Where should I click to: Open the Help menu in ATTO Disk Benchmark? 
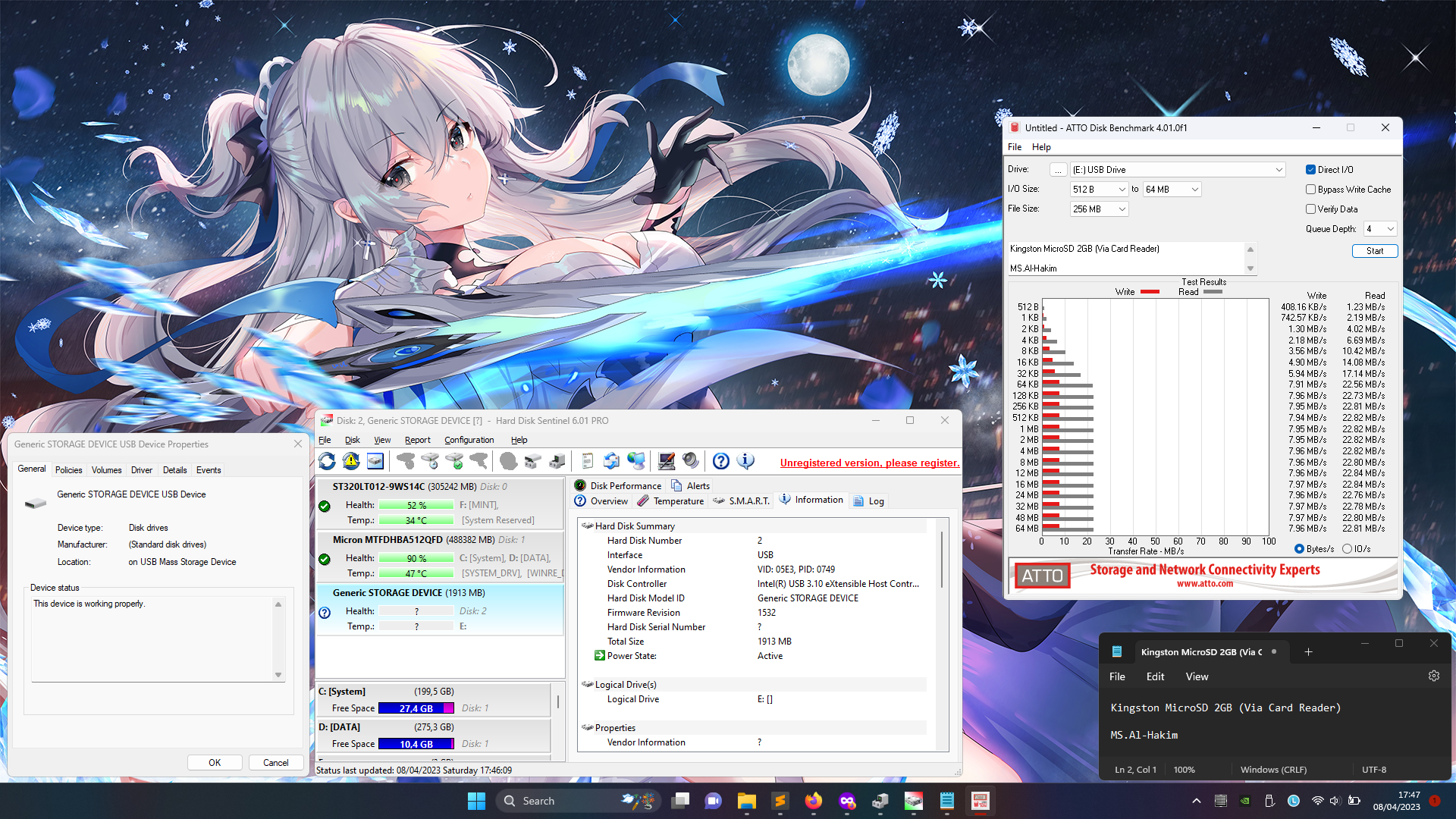pyautogui.click(x=1041, y=147)
